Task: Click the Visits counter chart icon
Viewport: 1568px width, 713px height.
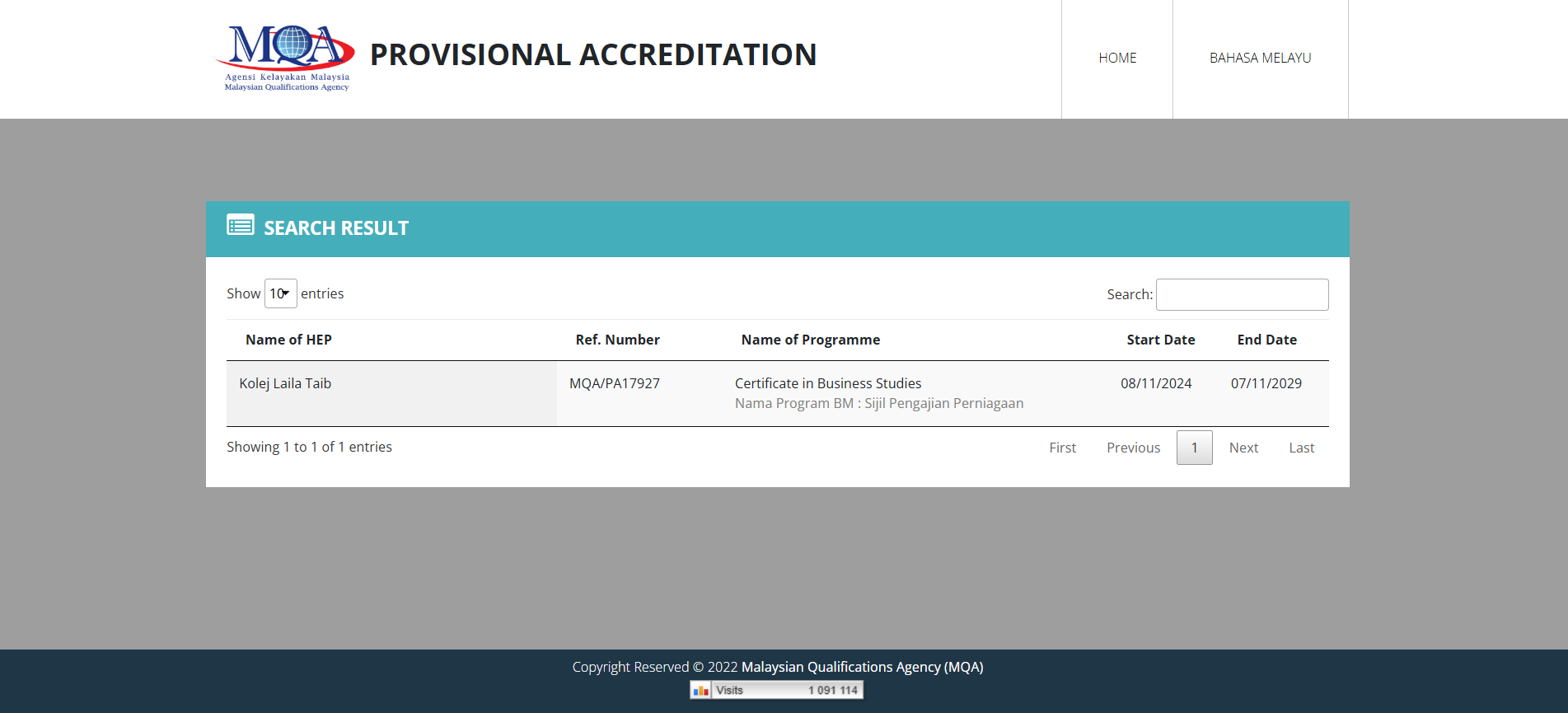Action: point(701,691)
